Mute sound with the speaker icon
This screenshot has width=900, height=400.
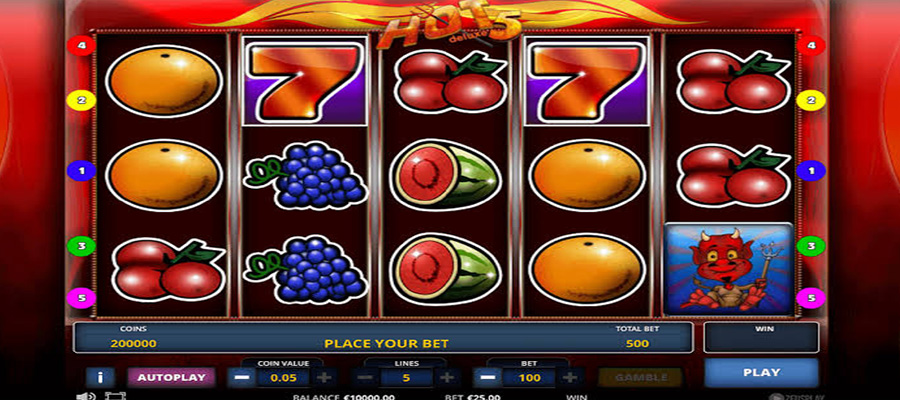[86, 396]
